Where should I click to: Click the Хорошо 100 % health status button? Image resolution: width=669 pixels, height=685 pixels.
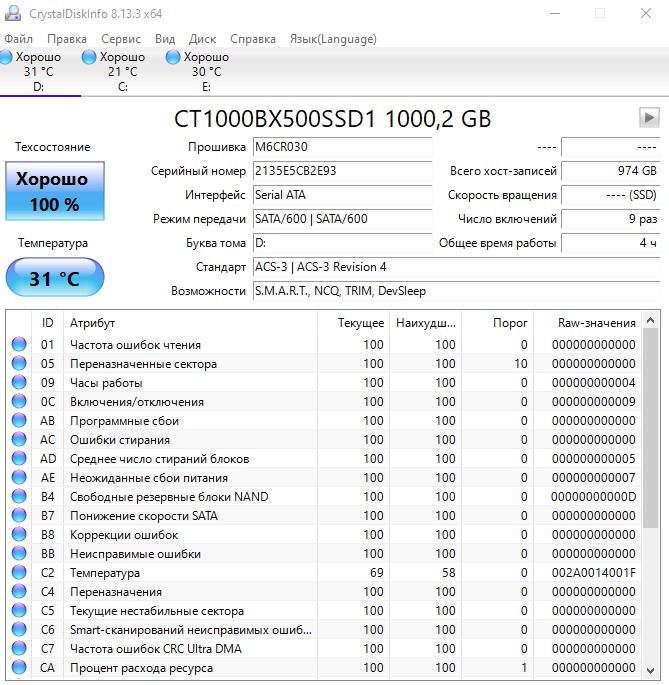coord(55,191)
